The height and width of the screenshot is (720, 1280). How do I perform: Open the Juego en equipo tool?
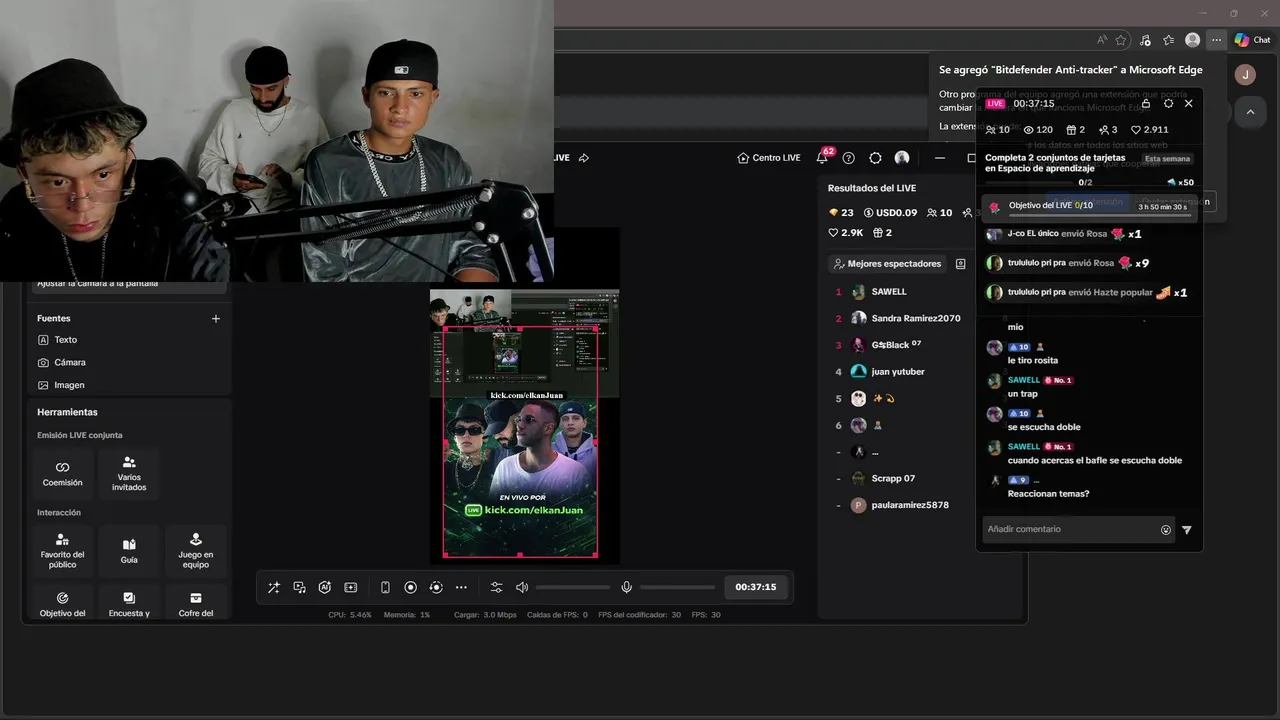(x=196, y=550)
